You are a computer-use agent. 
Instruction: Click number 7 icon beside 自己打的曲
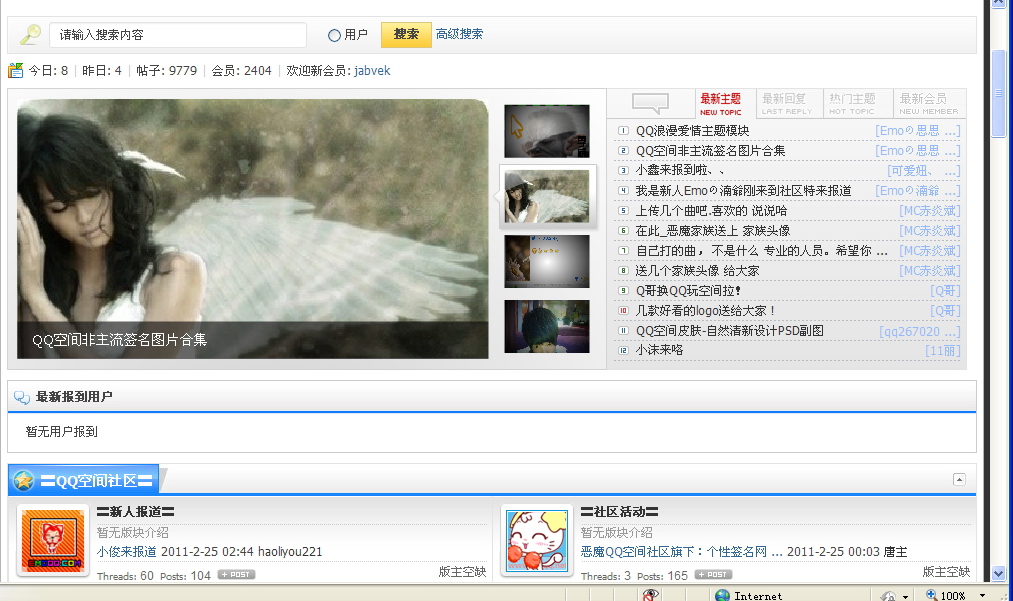(x=623, y=251)
